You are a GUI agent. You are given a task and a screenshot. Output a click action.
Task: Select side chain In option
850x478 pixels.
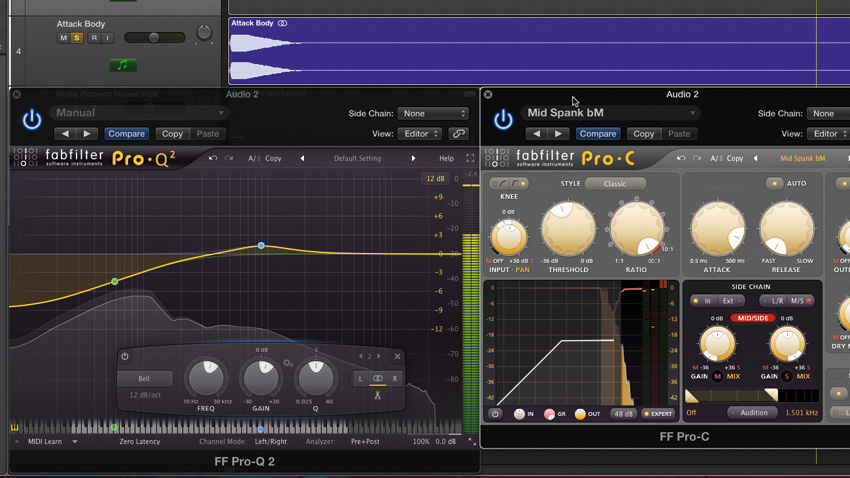click(x=703, y=301)
